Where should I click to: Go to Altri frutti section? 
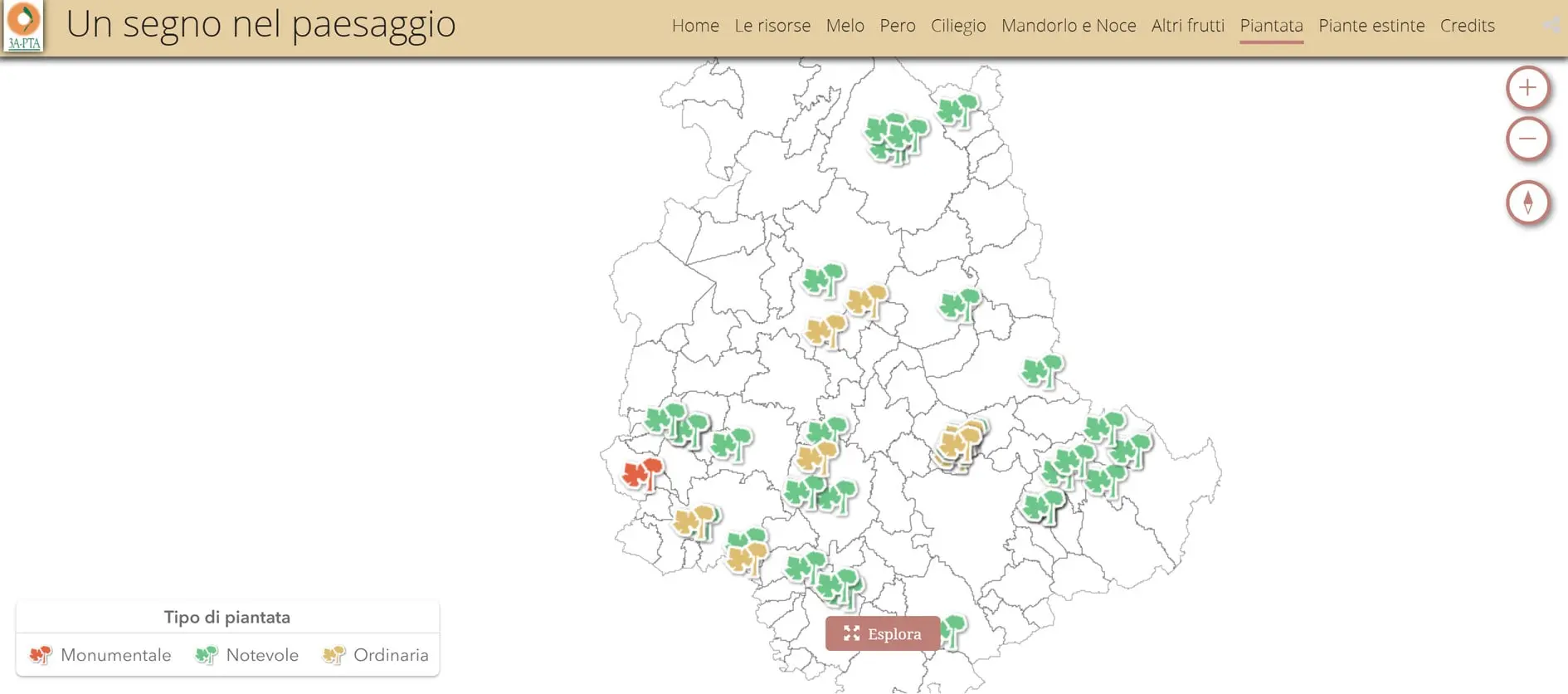1187,26
